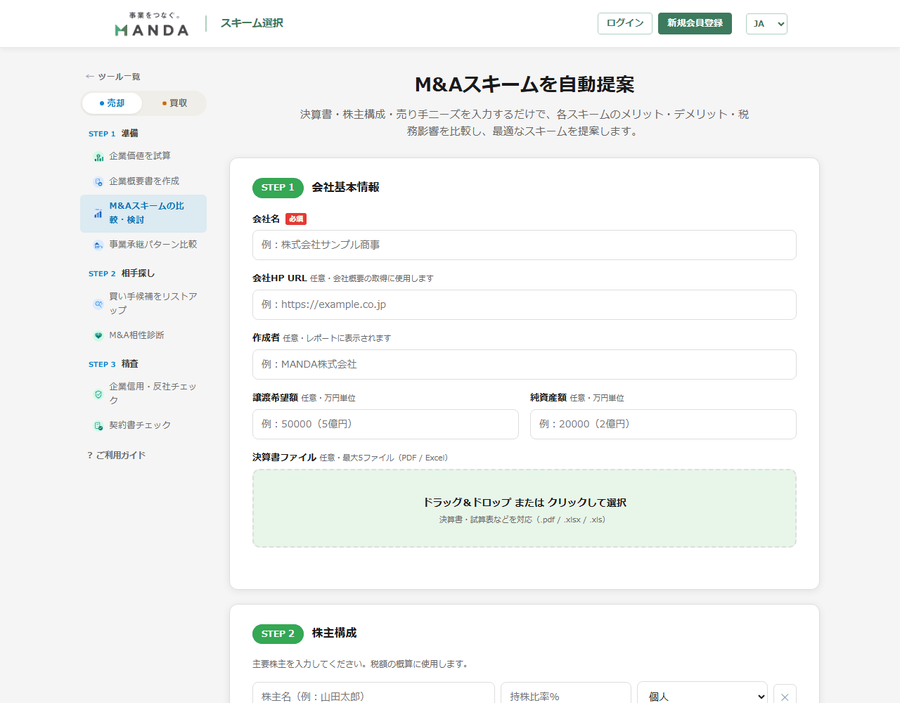Click the STEP 2 相手探し sidebar heading
Viewport: 900px width, 703px height.
click(x=122, y=273)
